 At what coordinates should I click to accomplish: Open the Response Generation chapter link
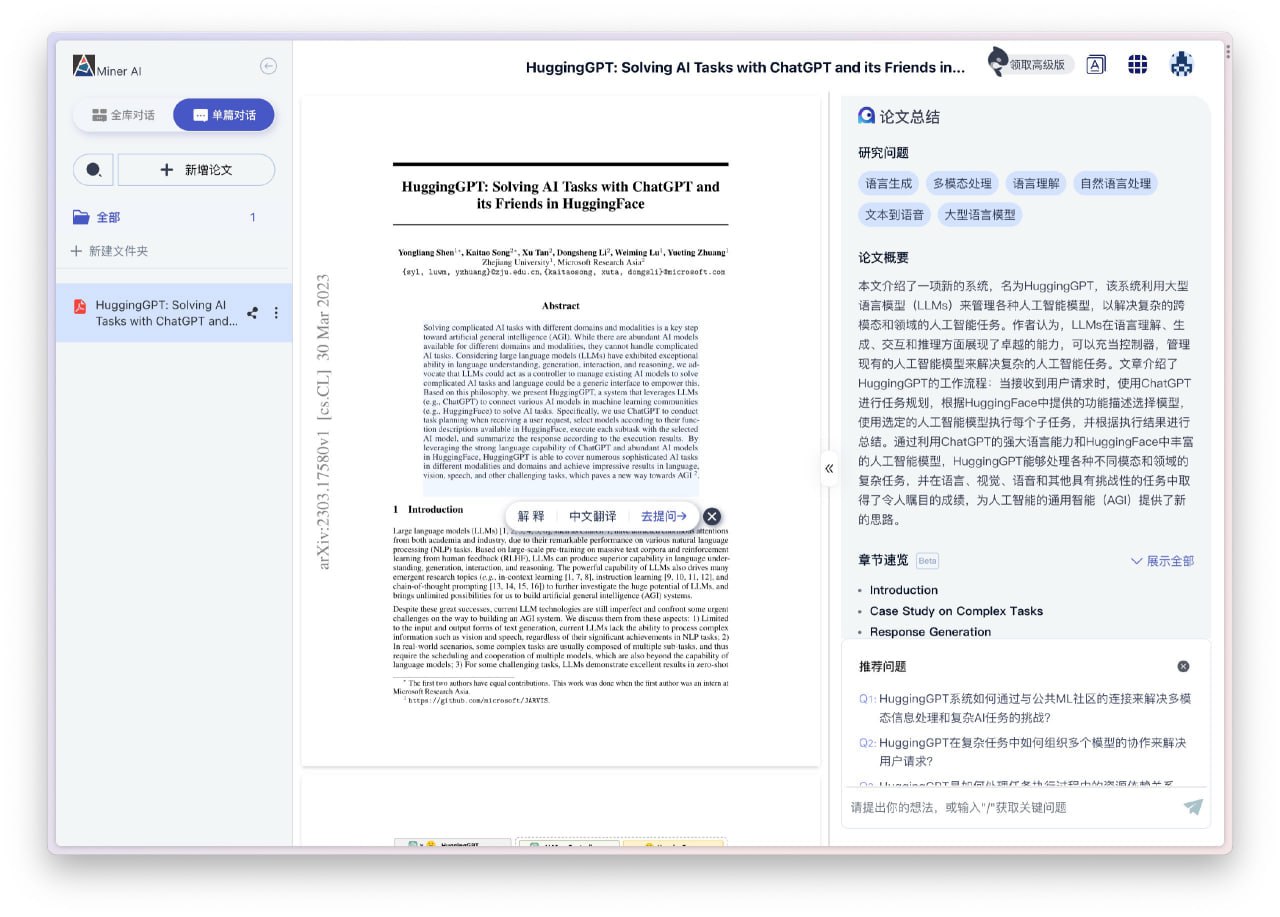[930, 632]
